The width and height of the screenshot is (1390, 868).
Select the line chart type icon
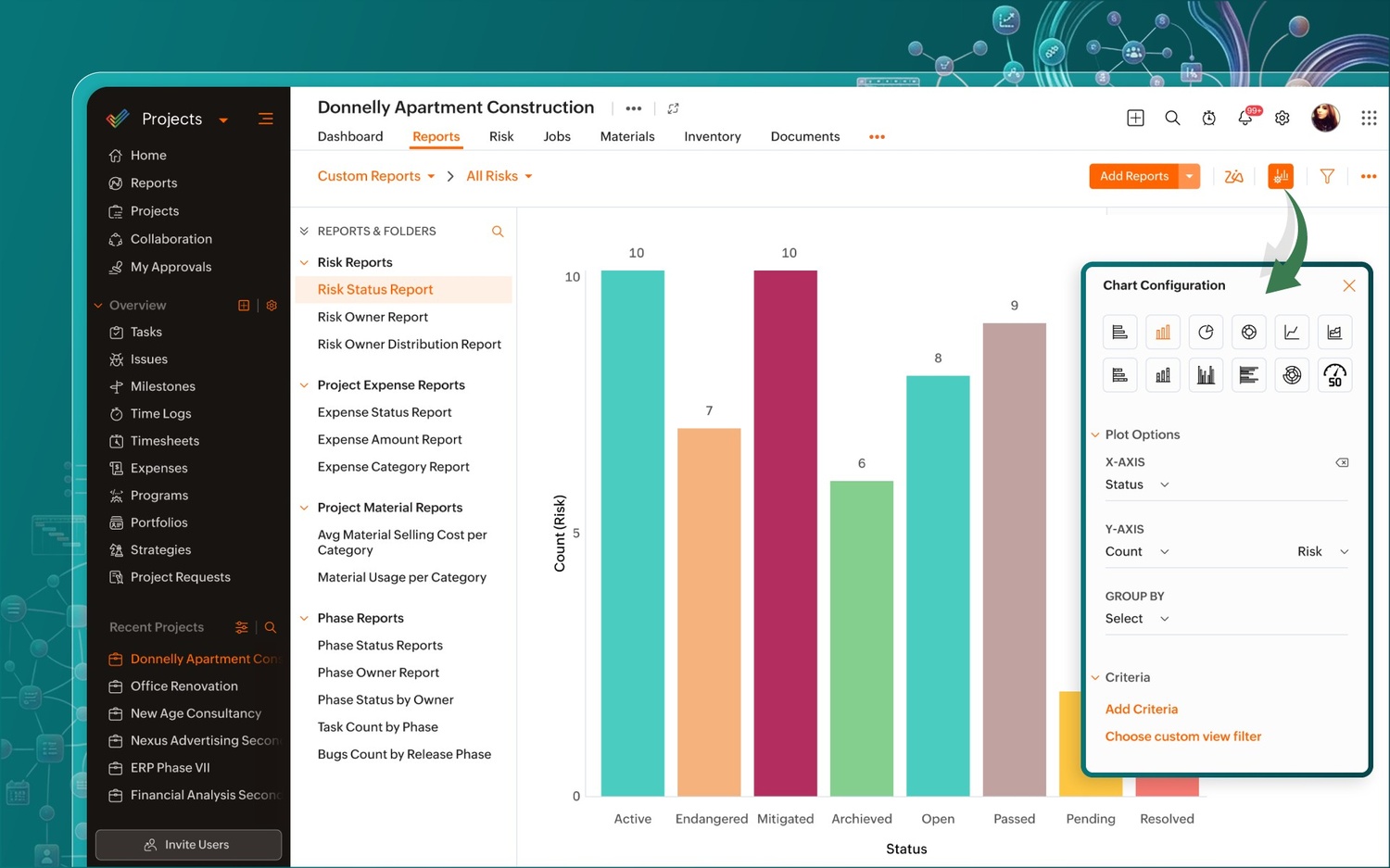(x=1292, y=333)
